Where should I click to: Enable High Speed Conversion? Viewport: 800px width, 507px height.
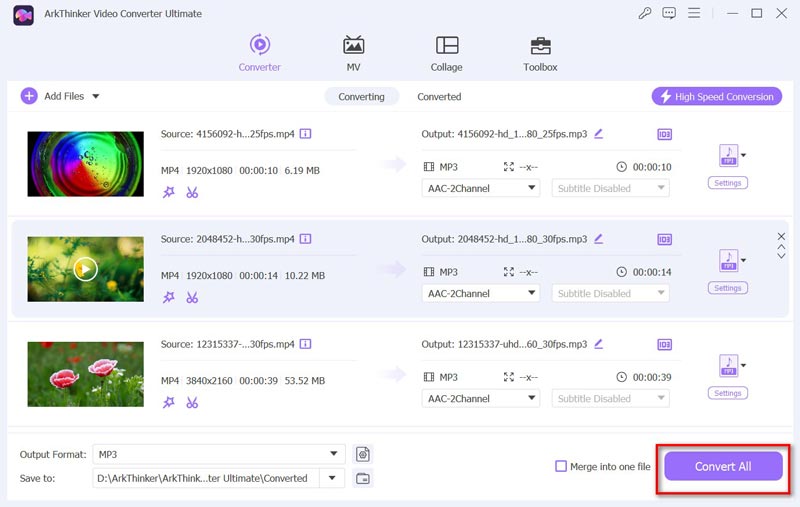(716, 96)
